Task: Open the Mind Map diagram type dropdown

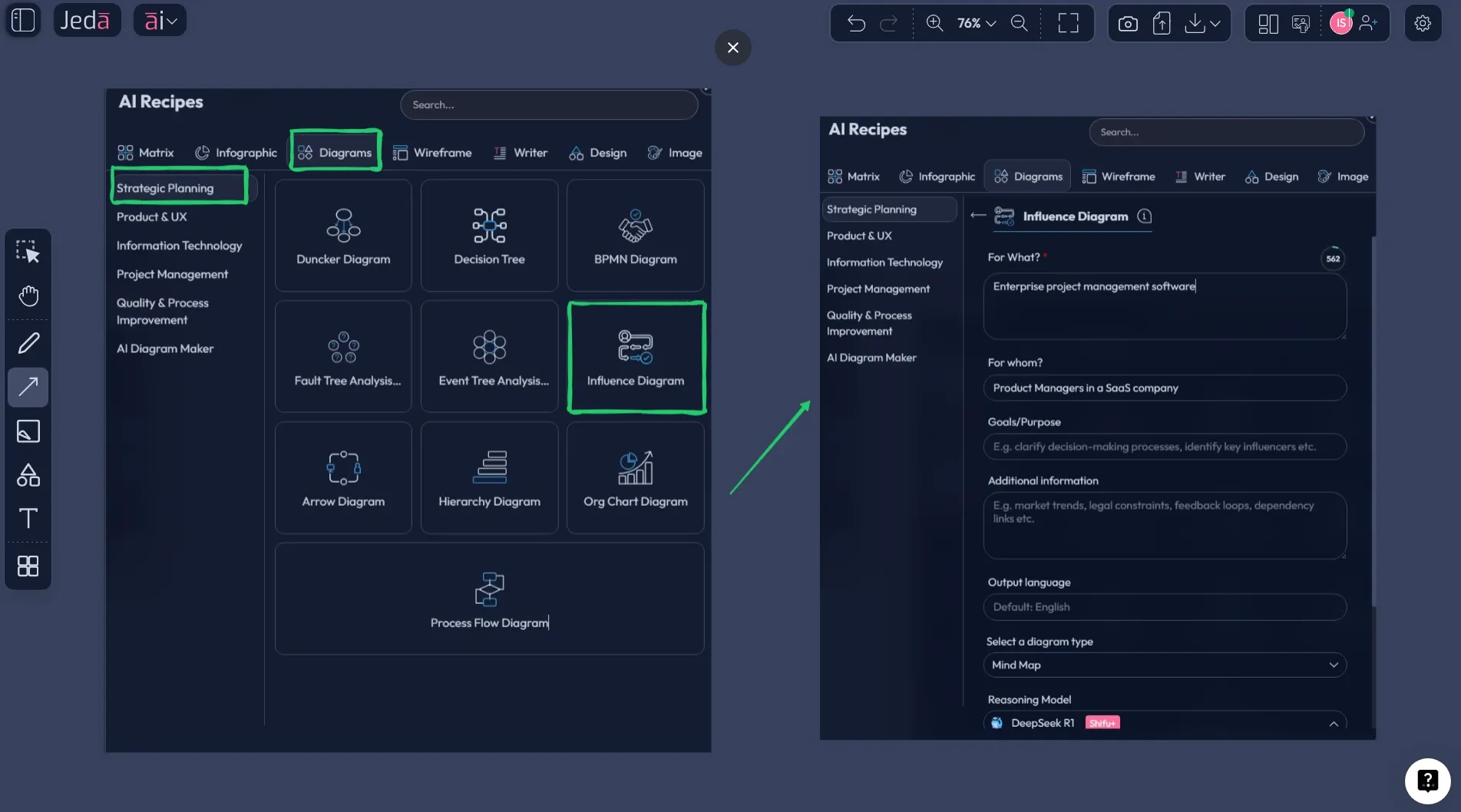Action: pos(1334,665)
